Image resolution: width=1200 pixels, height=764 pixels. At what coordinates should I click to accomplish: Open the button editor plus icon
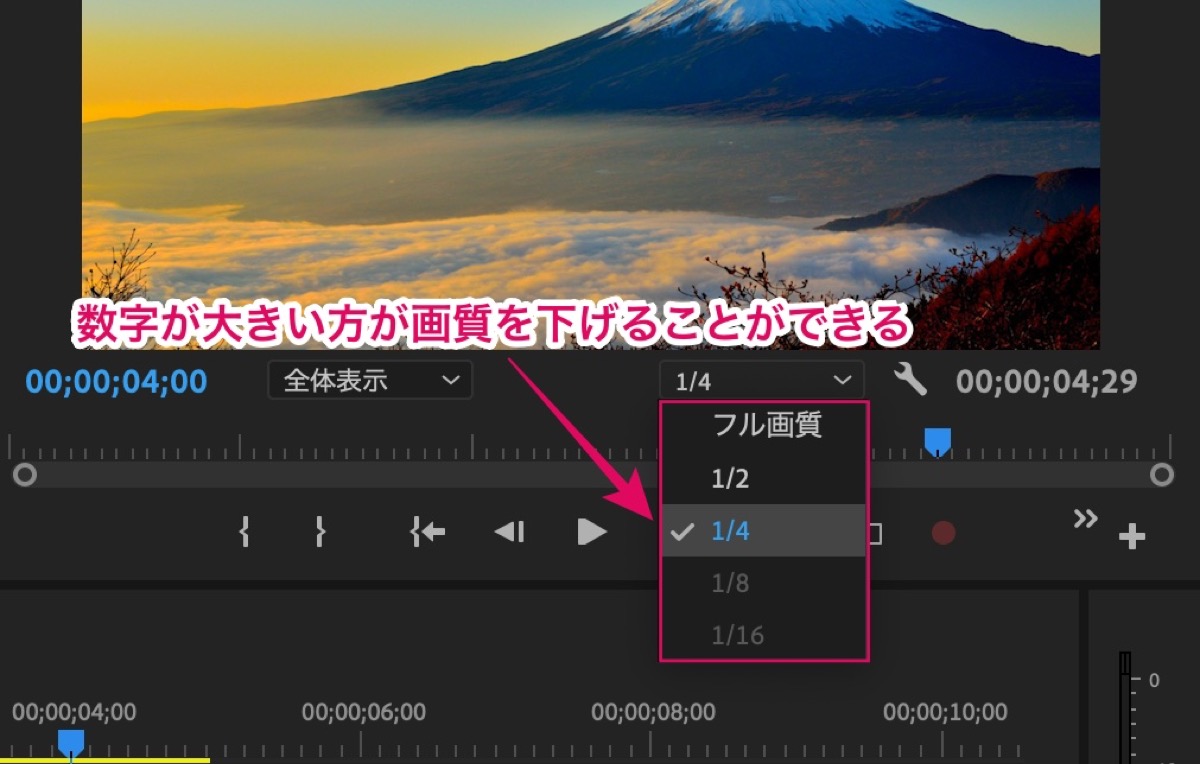pos(1131,538)
